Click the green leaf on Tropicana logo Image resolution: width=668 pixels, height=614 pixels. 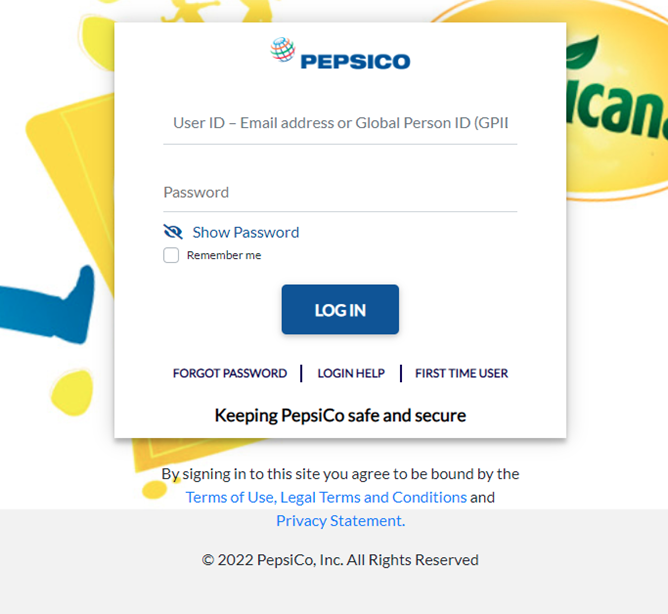(582, 52)
